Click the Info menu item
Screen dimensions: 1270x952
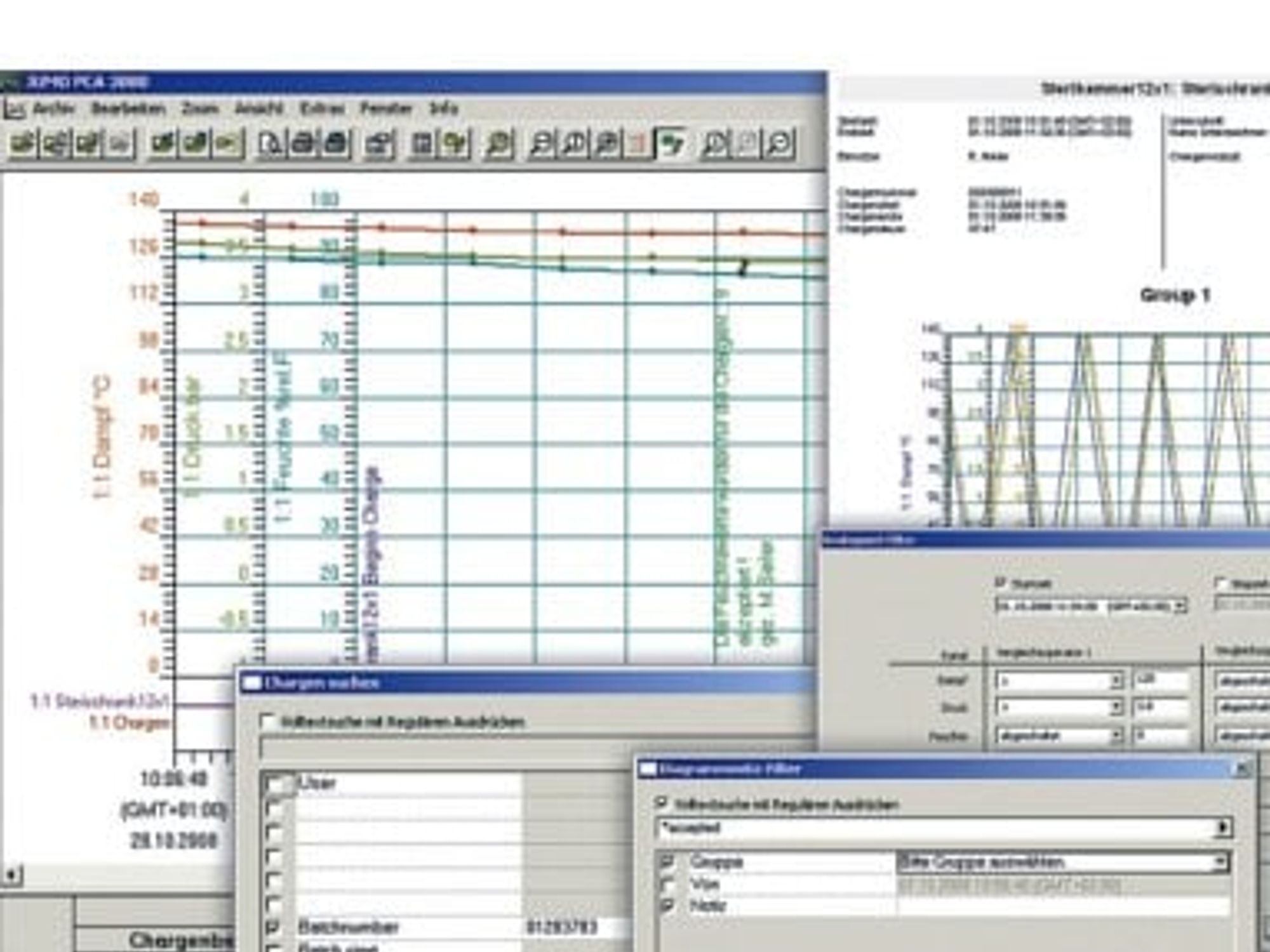point(443,109)
